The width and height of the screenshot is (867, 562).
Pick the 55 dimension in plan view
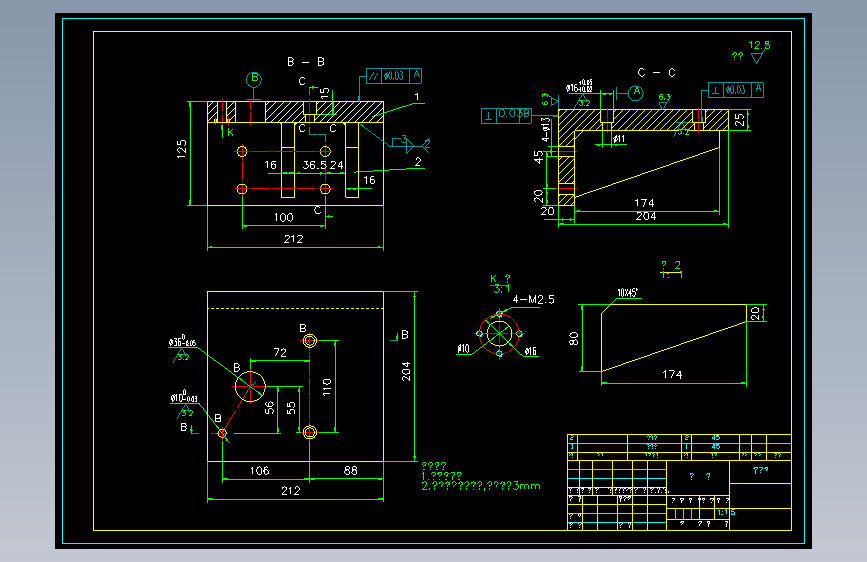[x=291, y=408]
